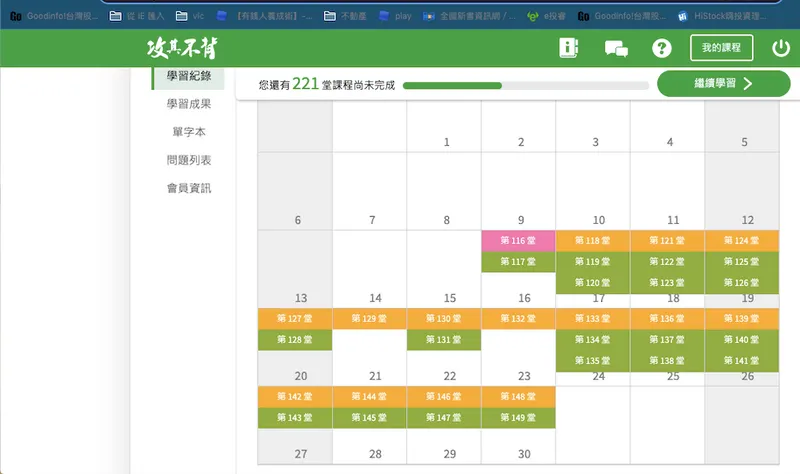Open lesson 第 129 堂
Viewport: 800px width, 474px height.
(x=369, y=319)
